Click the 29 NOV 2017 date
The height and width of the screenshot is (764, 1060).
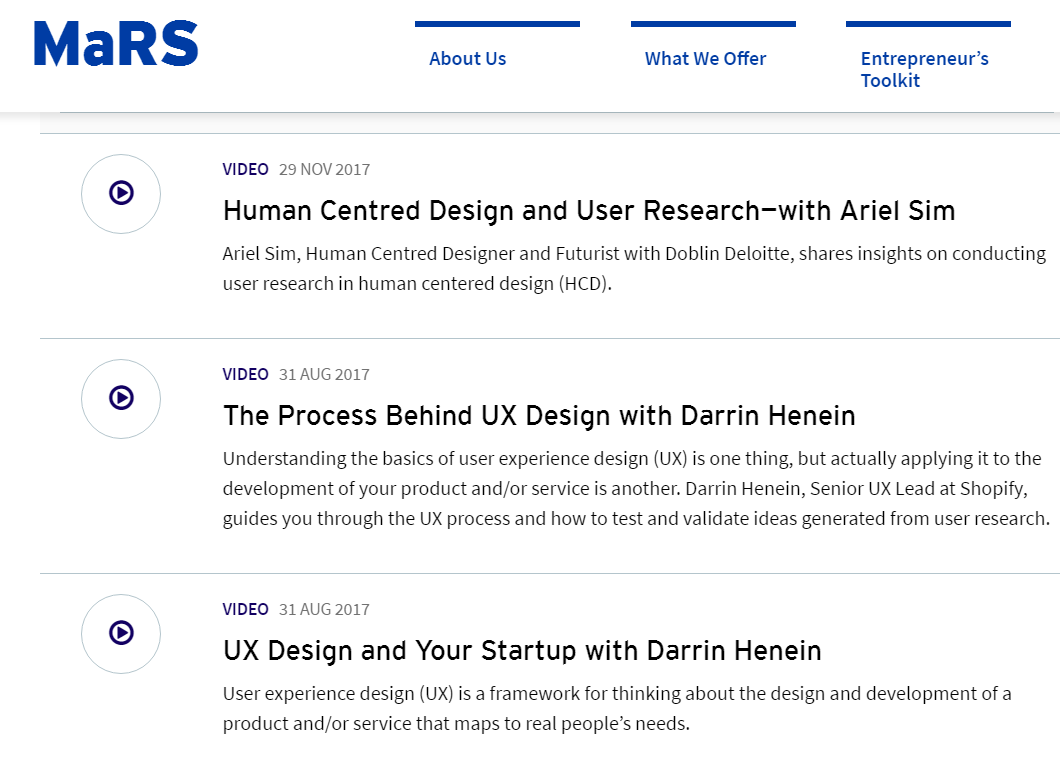click(324, 169)
